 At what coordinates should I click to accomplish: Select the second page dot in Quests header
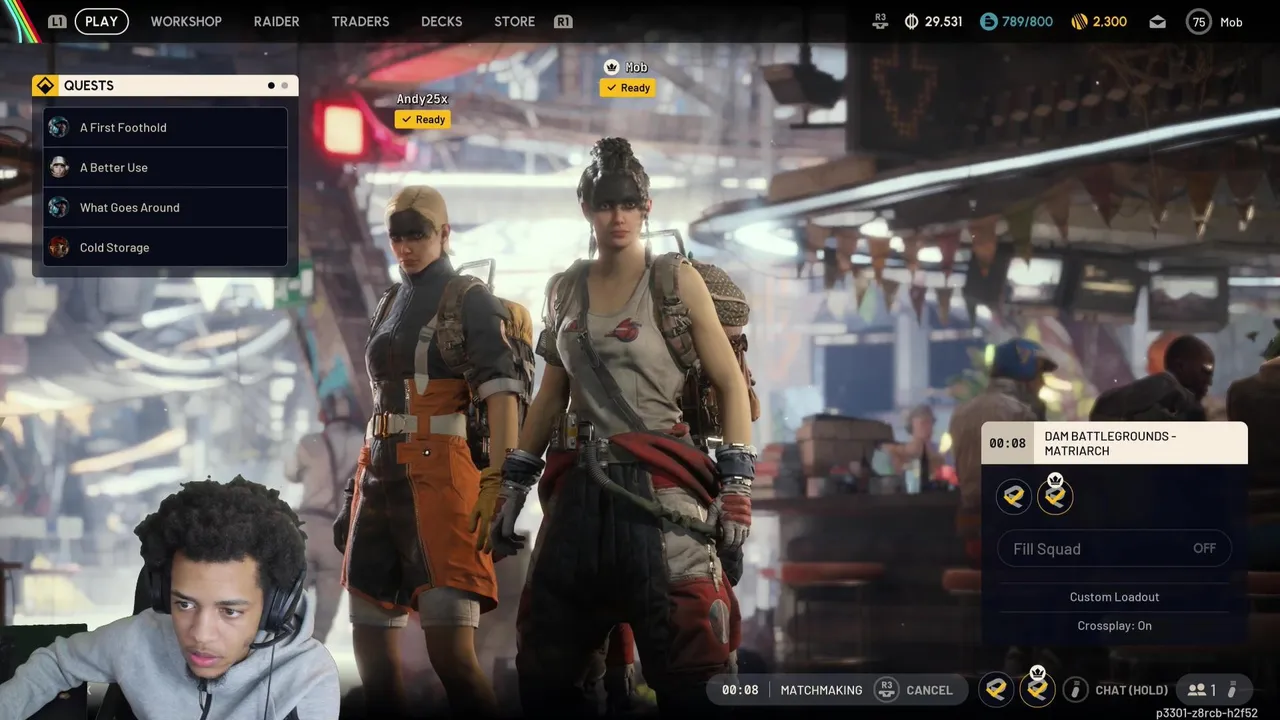point(284,86)
